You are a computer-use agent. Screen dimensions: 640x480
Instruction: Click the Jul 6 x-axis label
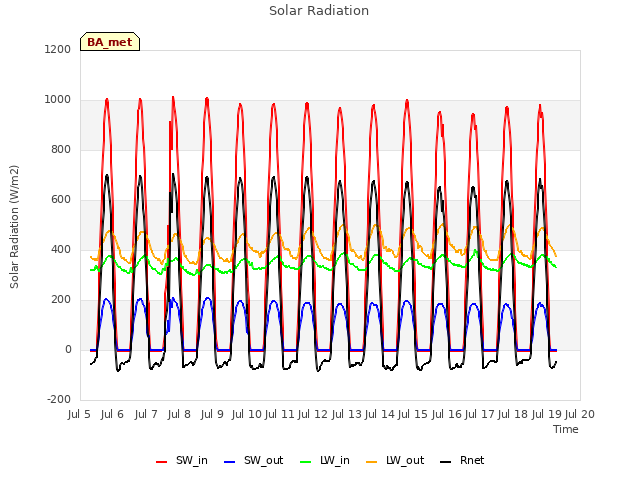(x=112, y=414)
